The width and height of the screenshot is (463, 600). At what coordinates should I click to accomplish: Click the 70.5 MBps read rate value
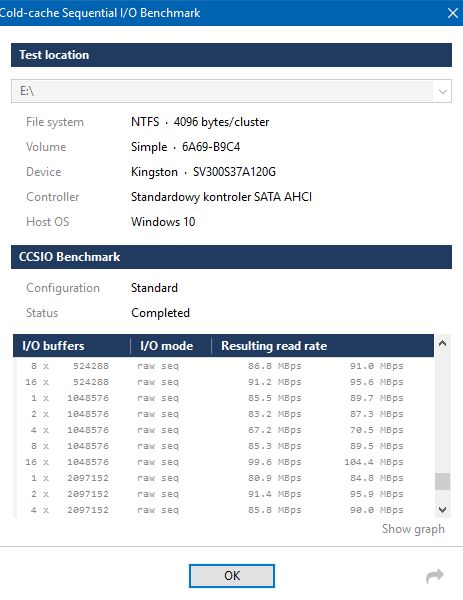click(x=377, y=430)
